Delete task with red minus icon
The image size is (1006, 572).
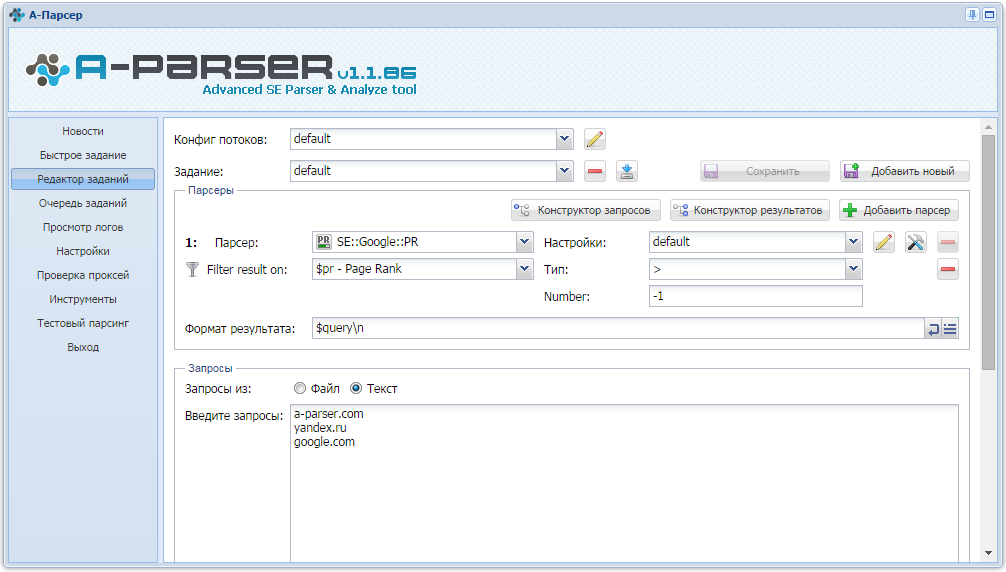pos(595,171)
